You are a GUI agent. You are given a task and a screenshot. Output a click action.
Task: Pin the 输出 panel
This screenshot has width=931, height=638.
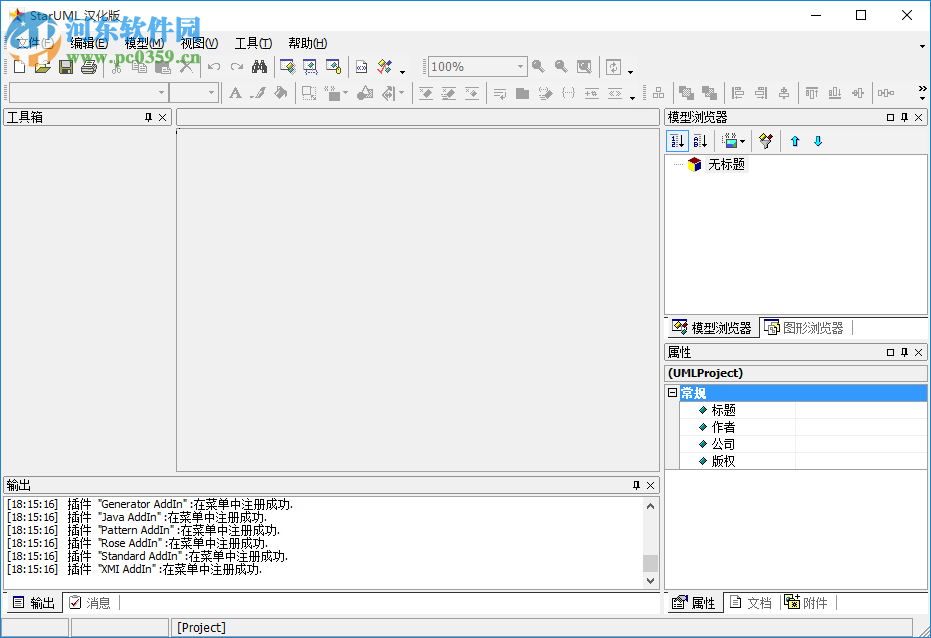636,485
